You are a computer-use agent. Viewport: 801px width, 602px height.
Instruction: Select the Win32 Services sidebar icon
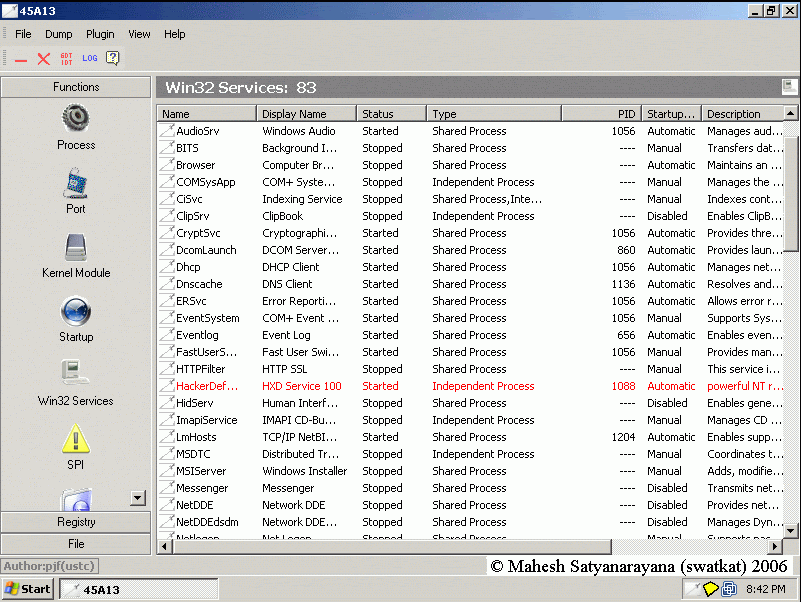click(74, 374)
